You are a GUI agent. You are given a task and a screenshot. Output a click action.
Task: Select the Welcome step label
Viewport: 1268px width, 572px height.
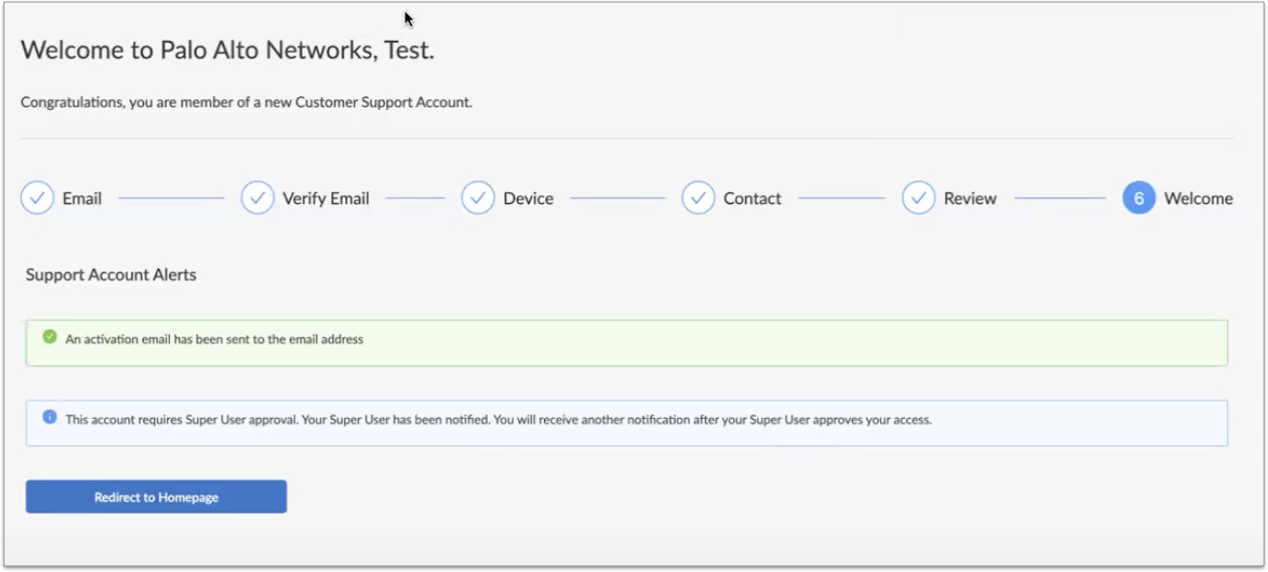tap(1198, 198)
